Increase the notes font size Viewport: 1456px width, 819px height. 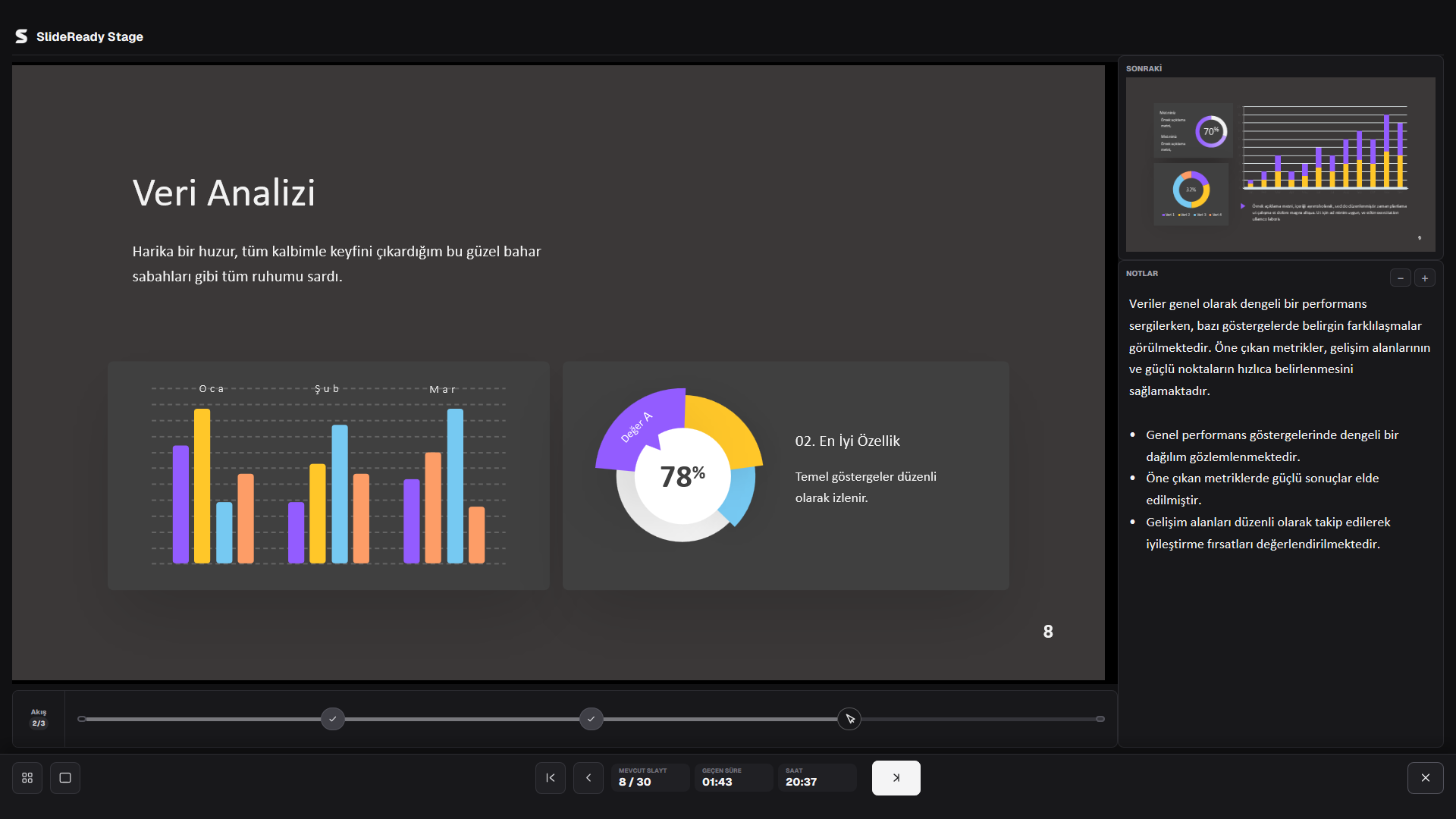click(x=1425, y=278)
